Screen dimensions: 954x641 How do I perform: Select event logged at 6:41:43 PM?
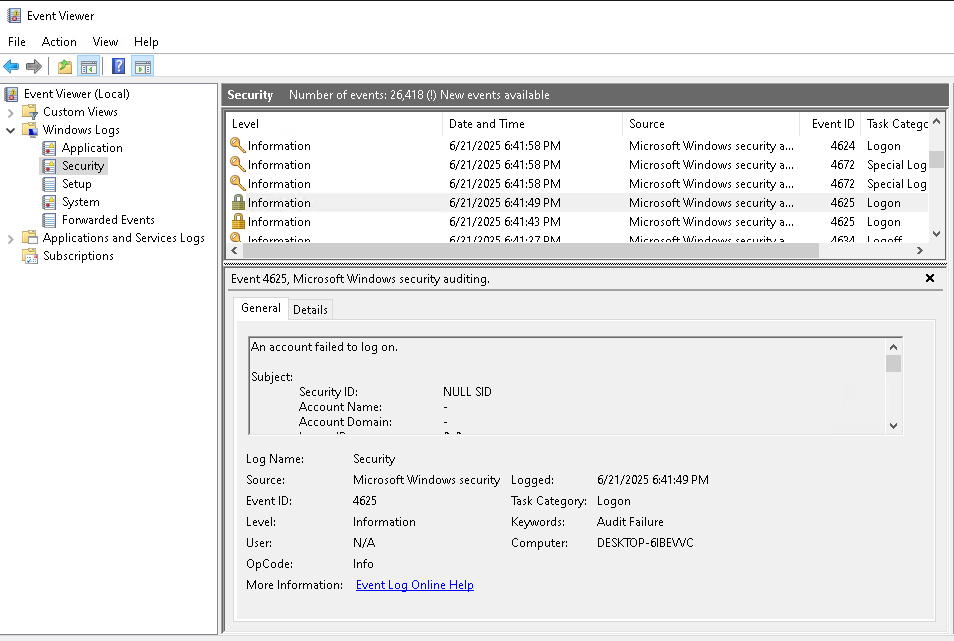(578, 222)
